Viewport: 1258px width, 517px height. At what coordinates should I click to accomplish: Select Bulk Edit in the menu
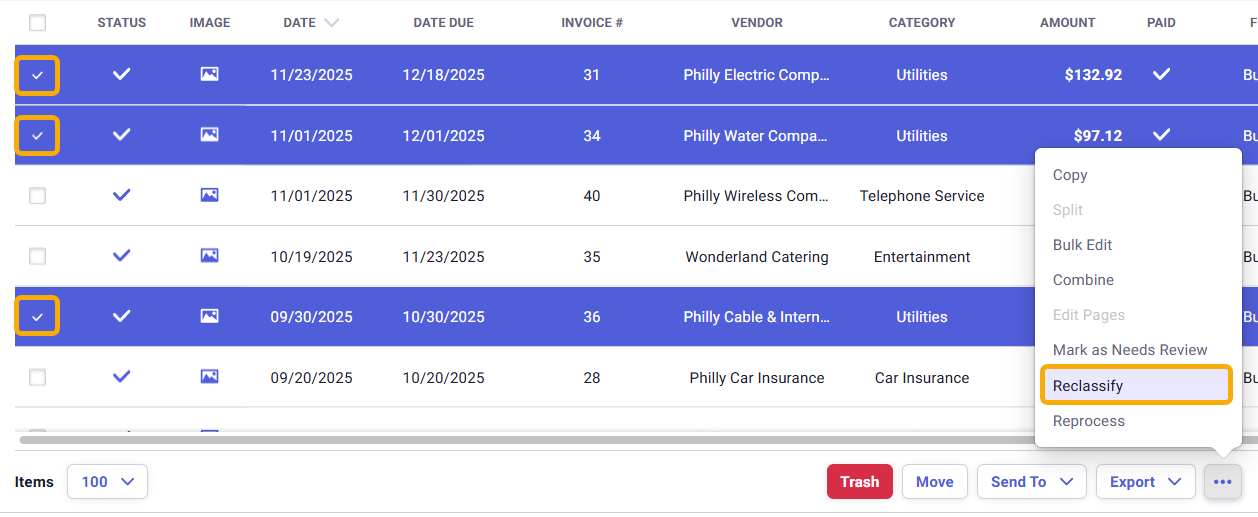(x=1082, y=245)
